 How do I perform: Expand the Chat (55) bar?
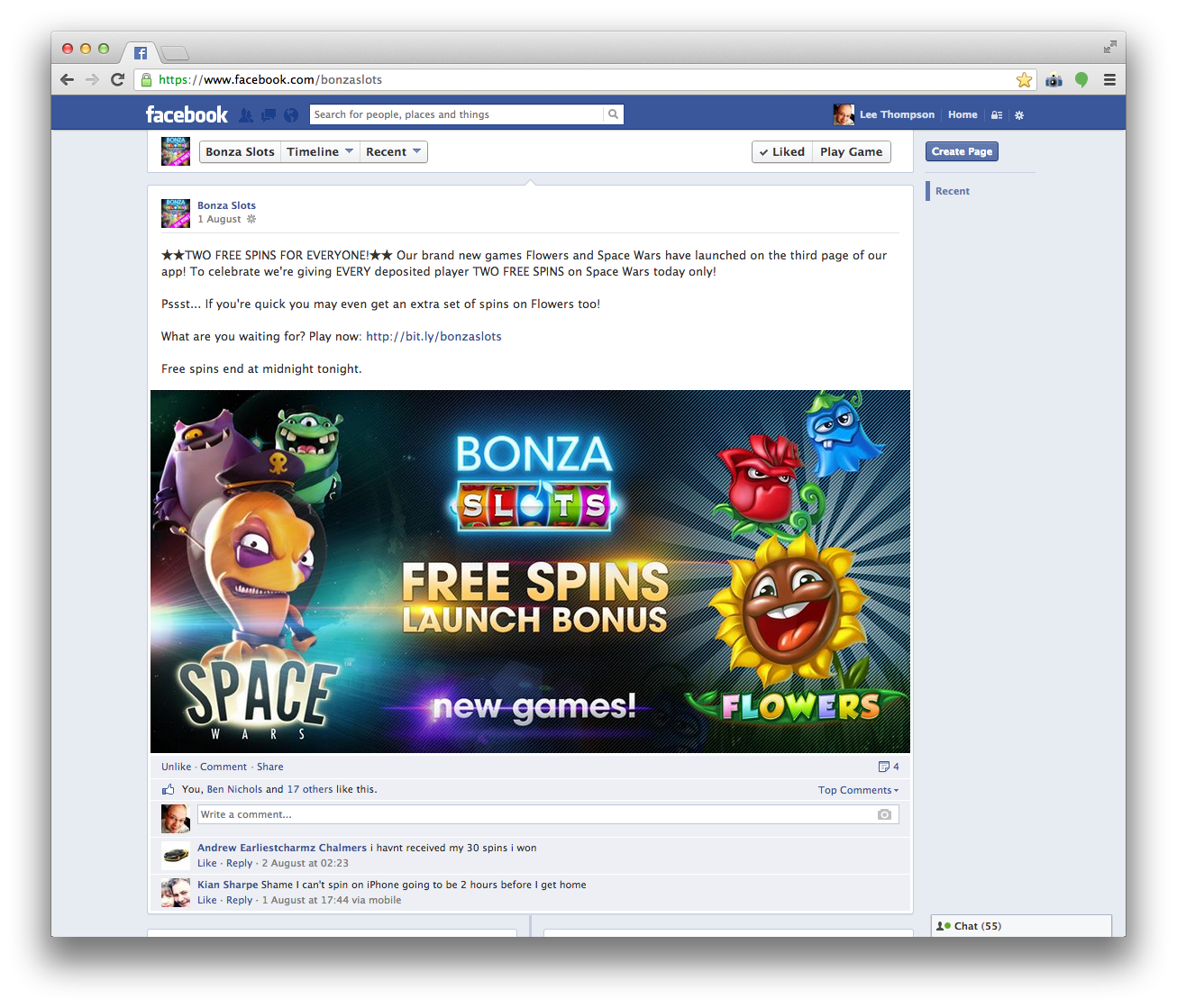pos(1021,926)
